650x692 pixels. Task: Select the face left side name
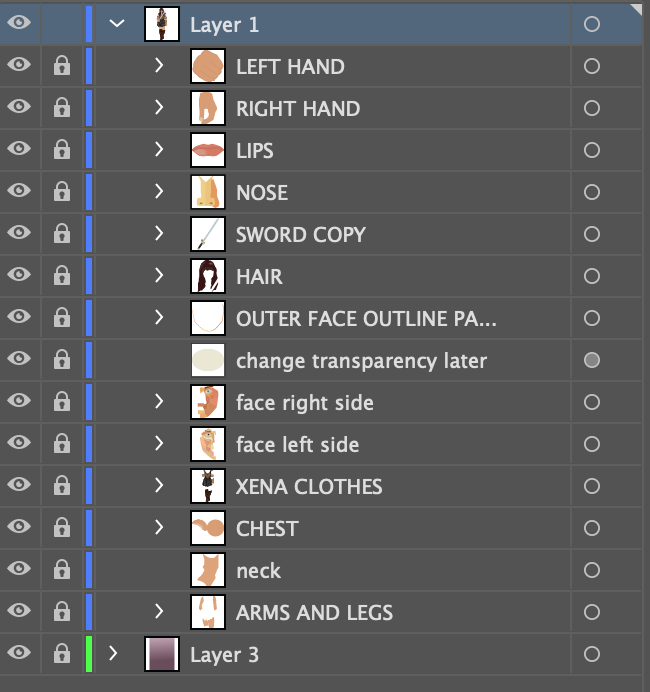coord(297,444)
